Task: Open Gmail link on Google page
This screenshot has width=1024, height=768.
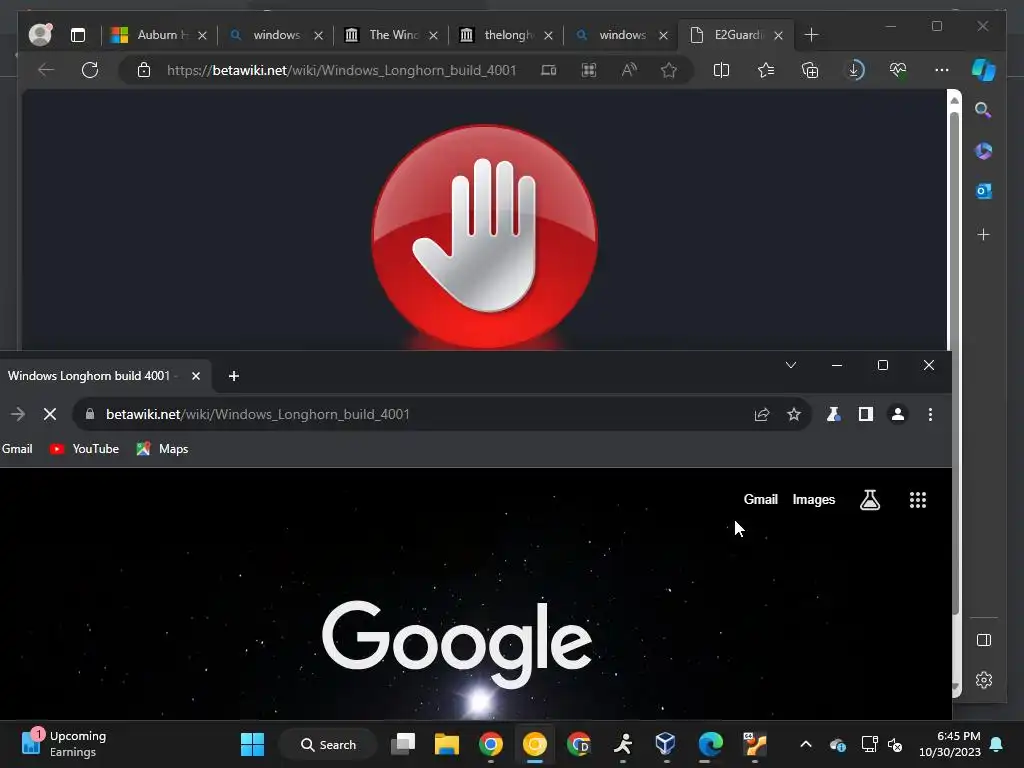Action: click(x=761, y=500)
